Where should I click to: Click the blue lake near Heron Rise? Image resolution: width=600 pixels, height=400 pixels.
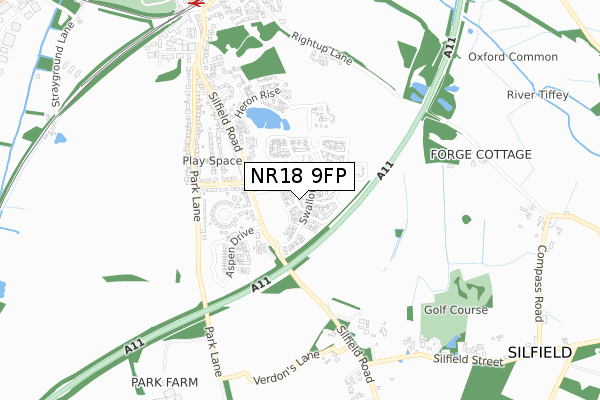point(267,118)
